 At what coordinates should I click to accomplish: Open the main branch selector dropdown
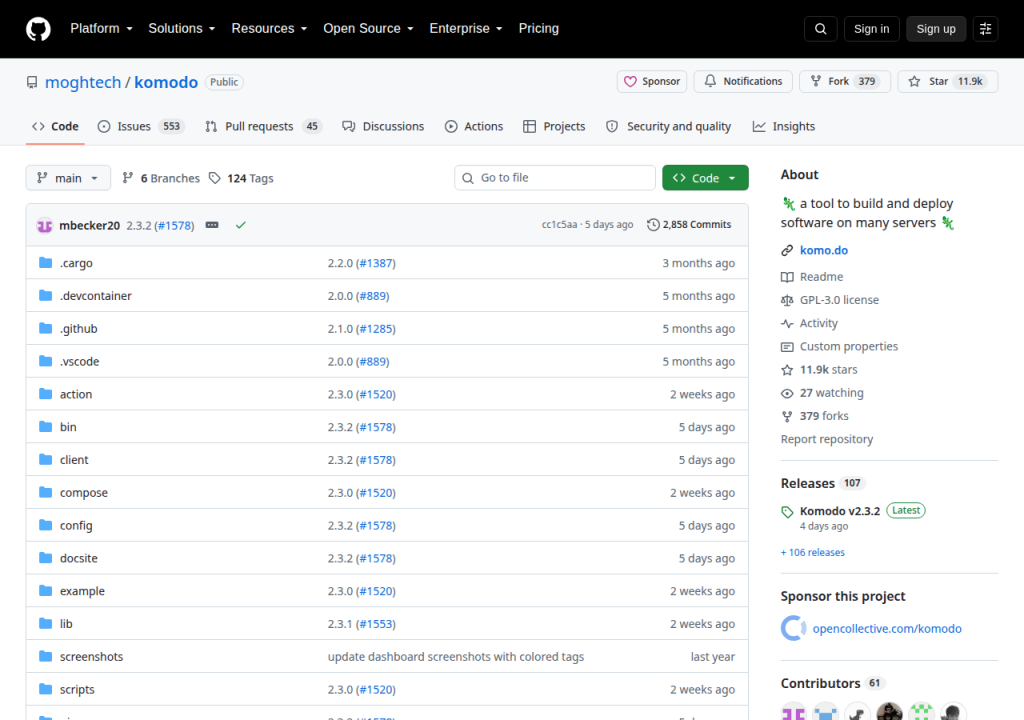tap(68, 178)
